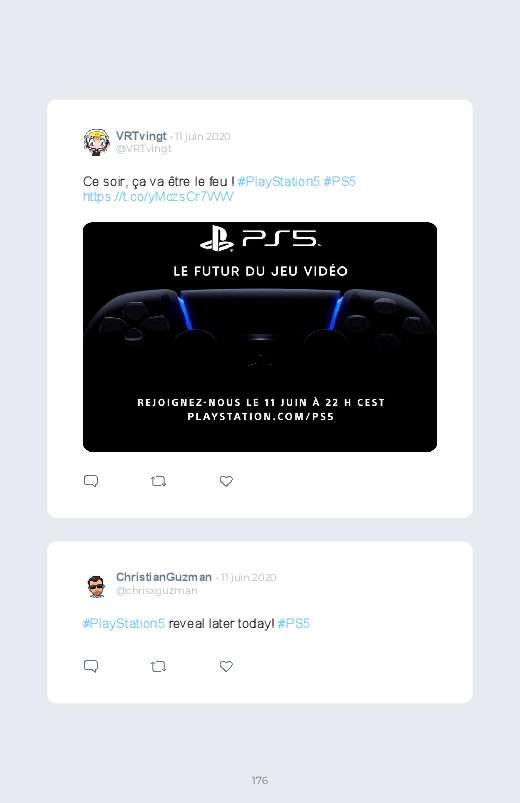Click reply icon on ChristianGuzman tweet
Screen dimensions: 520x803
coord(91,666)
